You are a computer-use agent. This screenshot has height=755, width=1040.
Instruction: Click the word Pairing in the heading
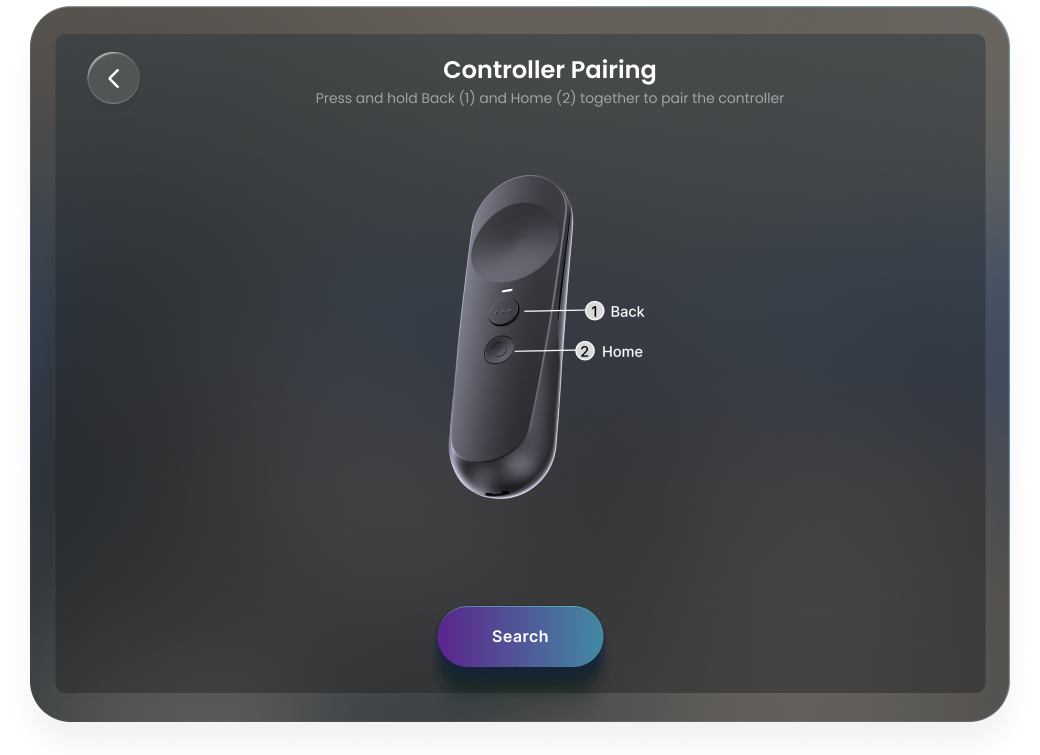(614, 71)
